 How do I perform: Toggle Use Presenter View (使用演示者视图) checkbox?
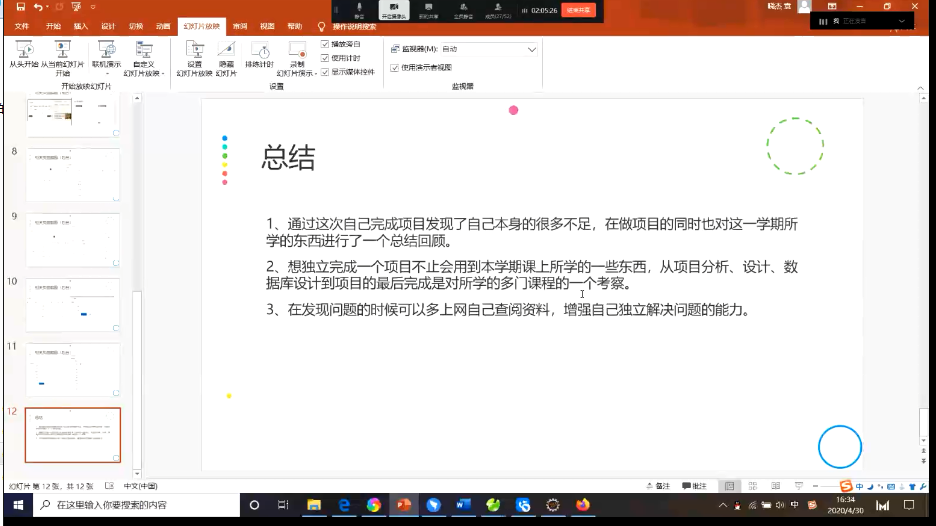tap(395, 67)
